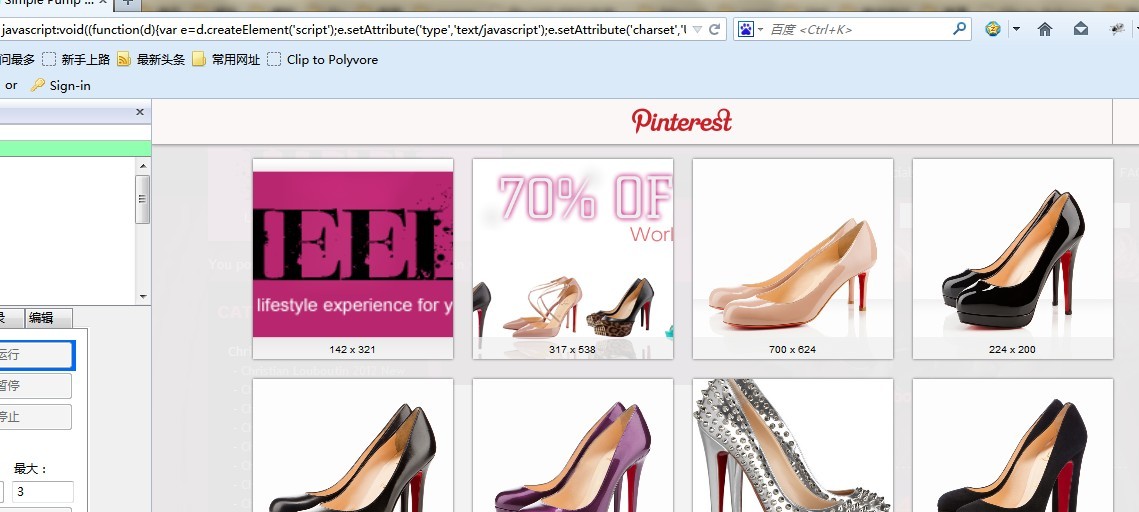The width and height of the screenshot is (1139, 512).
Task: Focus the 最大 input field with 3
Action: (x=43, y=492)
